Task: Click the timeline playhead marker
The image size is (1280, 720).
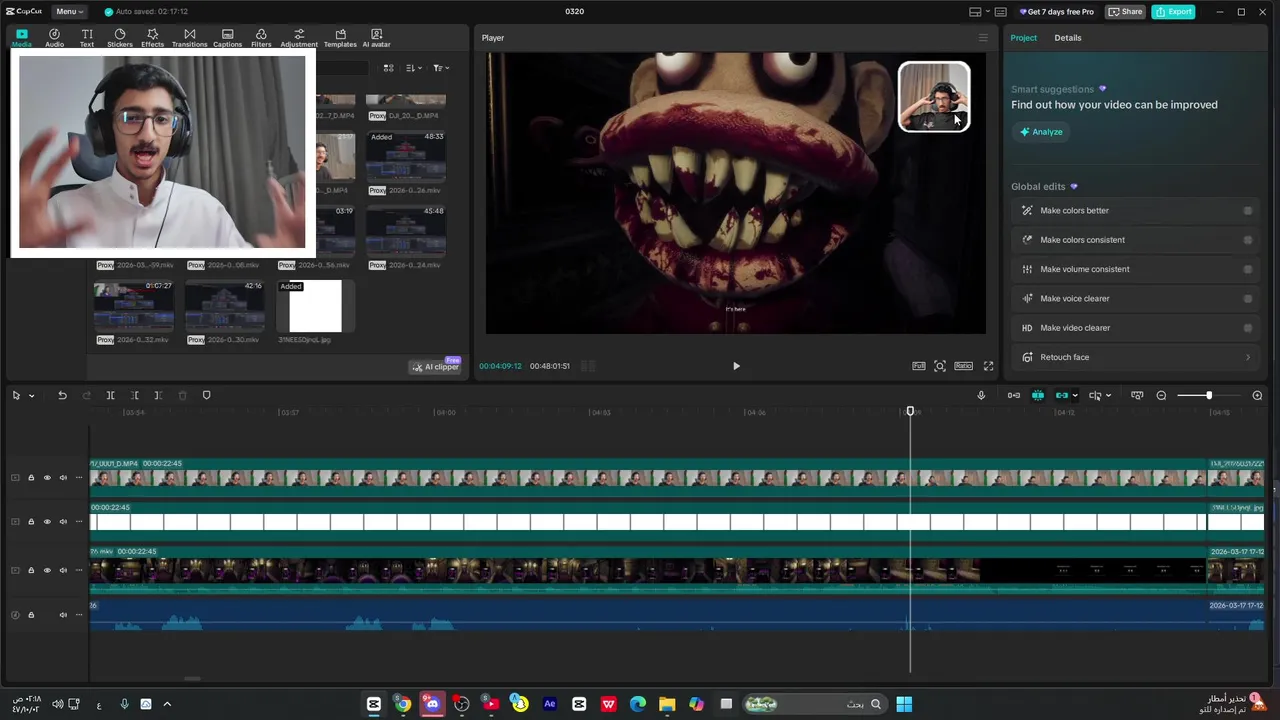Action: [x=910, y=412]
